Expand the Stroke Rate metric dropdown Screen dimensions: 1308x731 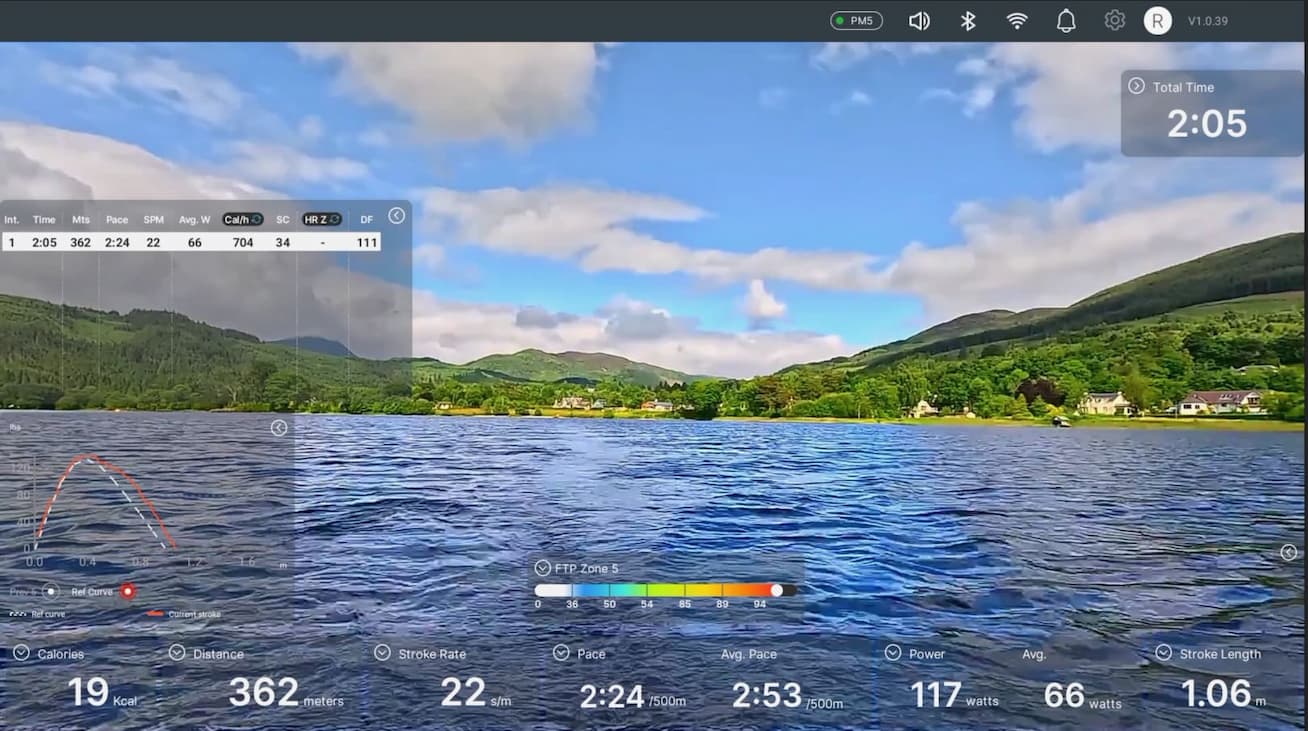[x=382, y=653]
